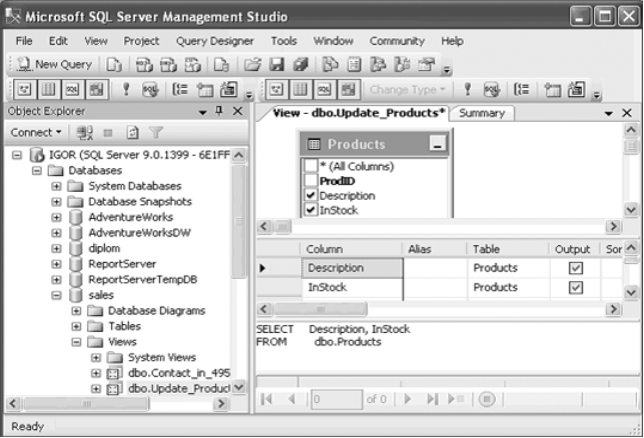Select View - dbo.Update_Products tab
The image size is (644, 438).
click(359, 113)
